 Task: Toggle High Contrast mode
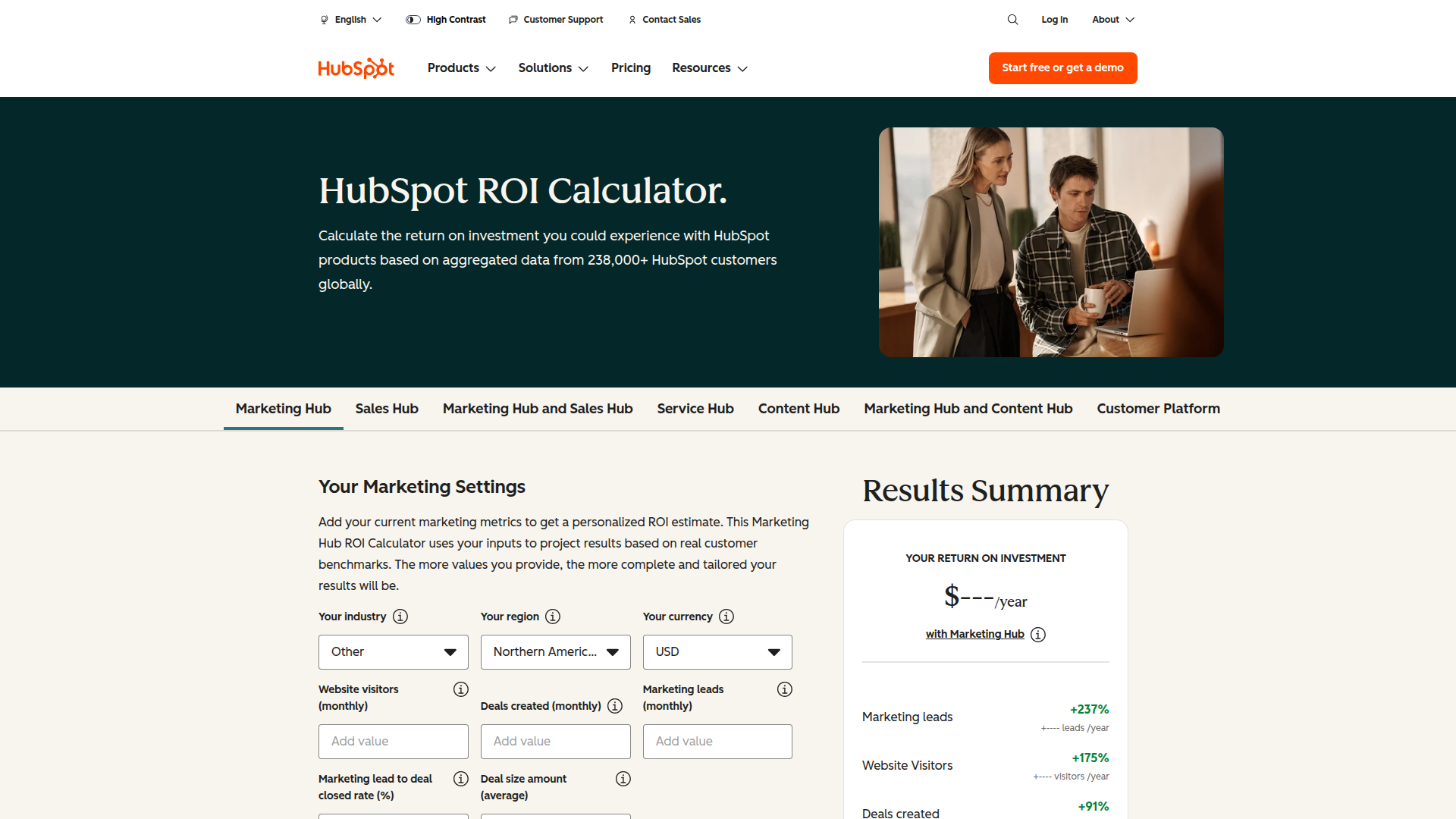click(413, 19)
